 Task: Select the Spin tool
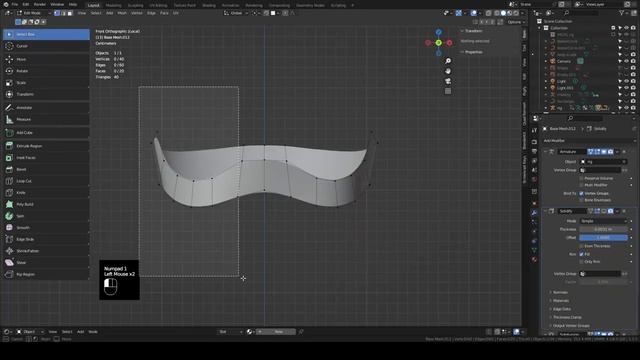click(46, 216)
